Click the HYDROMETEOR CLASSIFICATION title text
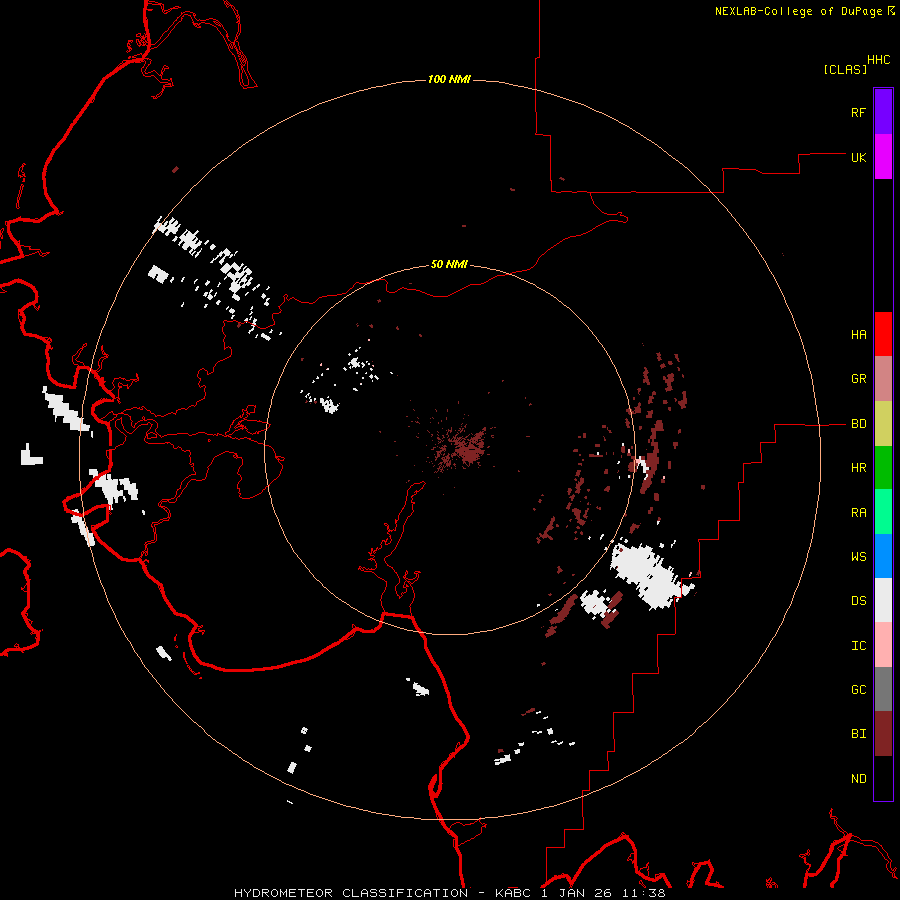 (351, 893)
